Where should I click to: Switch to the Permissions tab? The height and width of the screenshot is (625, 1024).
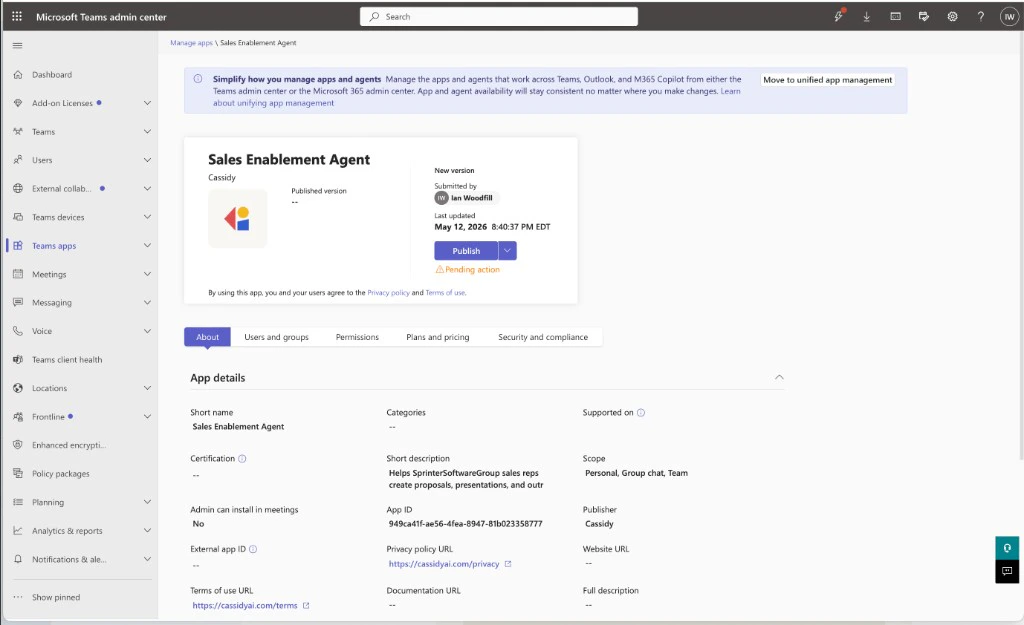pyautogui.click(x=357, y=337)
